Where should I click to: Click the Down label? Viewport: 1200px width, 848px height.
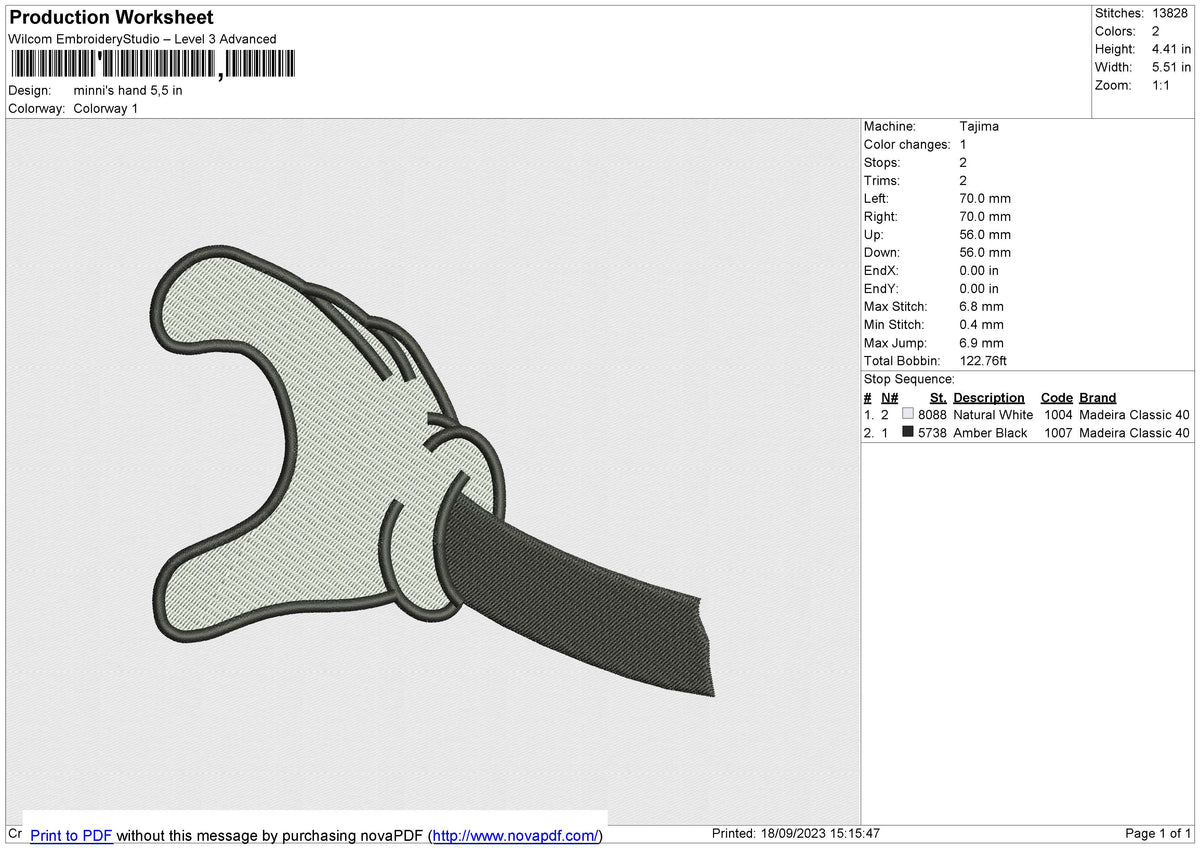tap(882, 252)
